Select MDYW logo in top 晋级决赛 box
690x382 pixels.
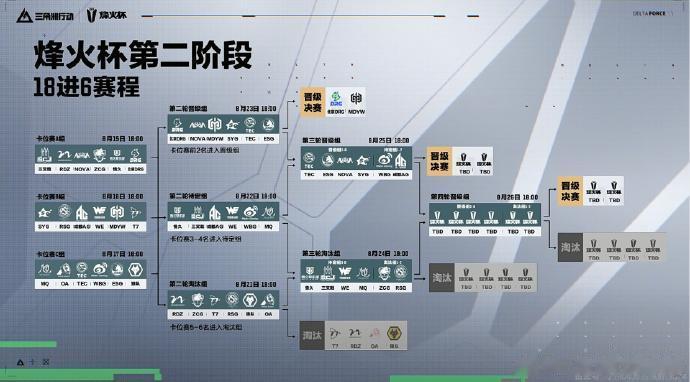point(356,99)
